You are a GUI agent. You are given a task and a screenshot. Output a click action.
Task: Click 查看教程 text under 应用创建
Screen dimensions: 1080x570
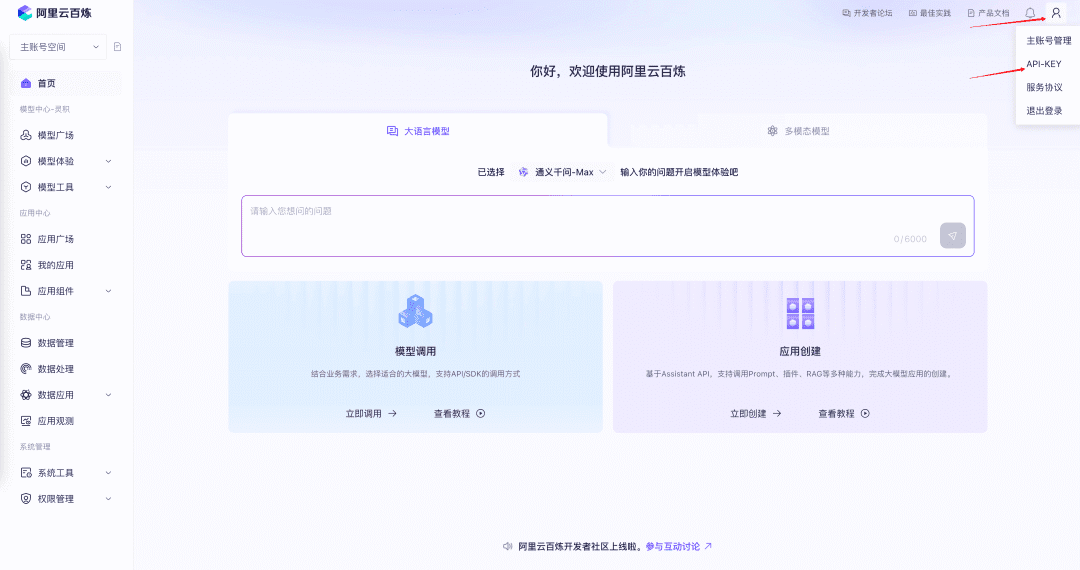(836, 414)
